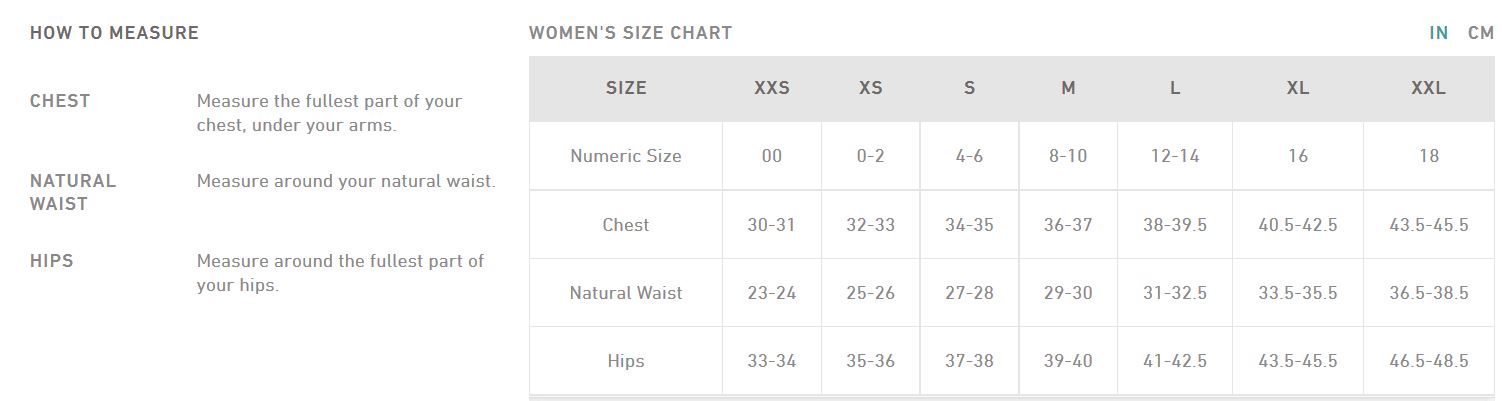This screenshot has height=401, width=1502.
Task: Click the SIZE header cell
Action: (x=626, y=88)
